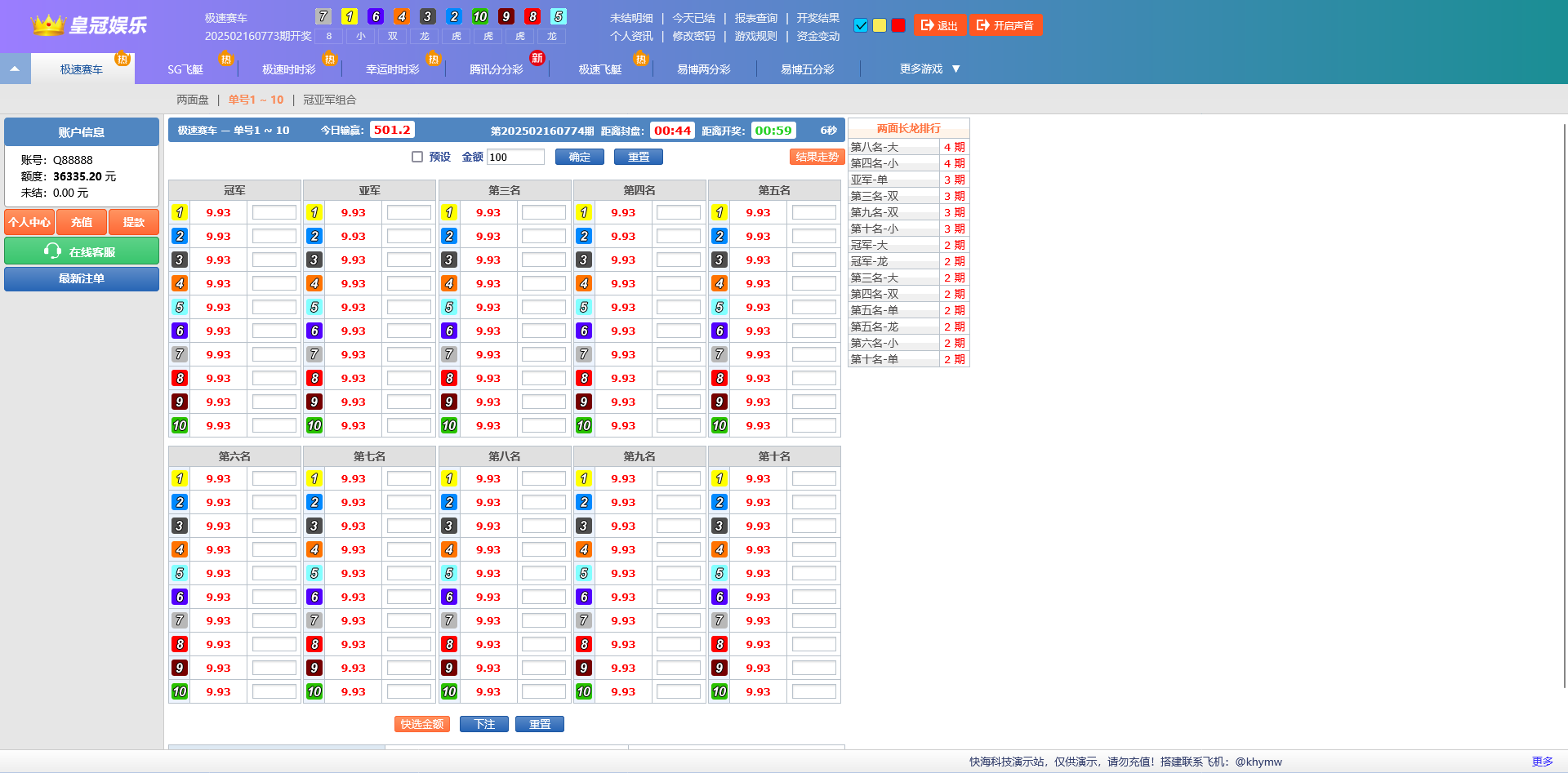Click bet input for 第十名 number 10
1568x773 pixels.
(814, 691)
